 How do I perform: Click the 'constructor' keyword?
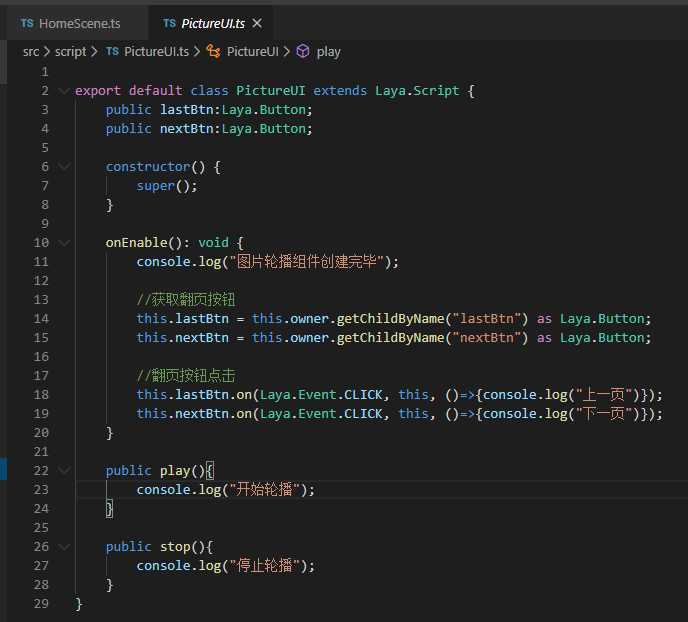point(148,167)
